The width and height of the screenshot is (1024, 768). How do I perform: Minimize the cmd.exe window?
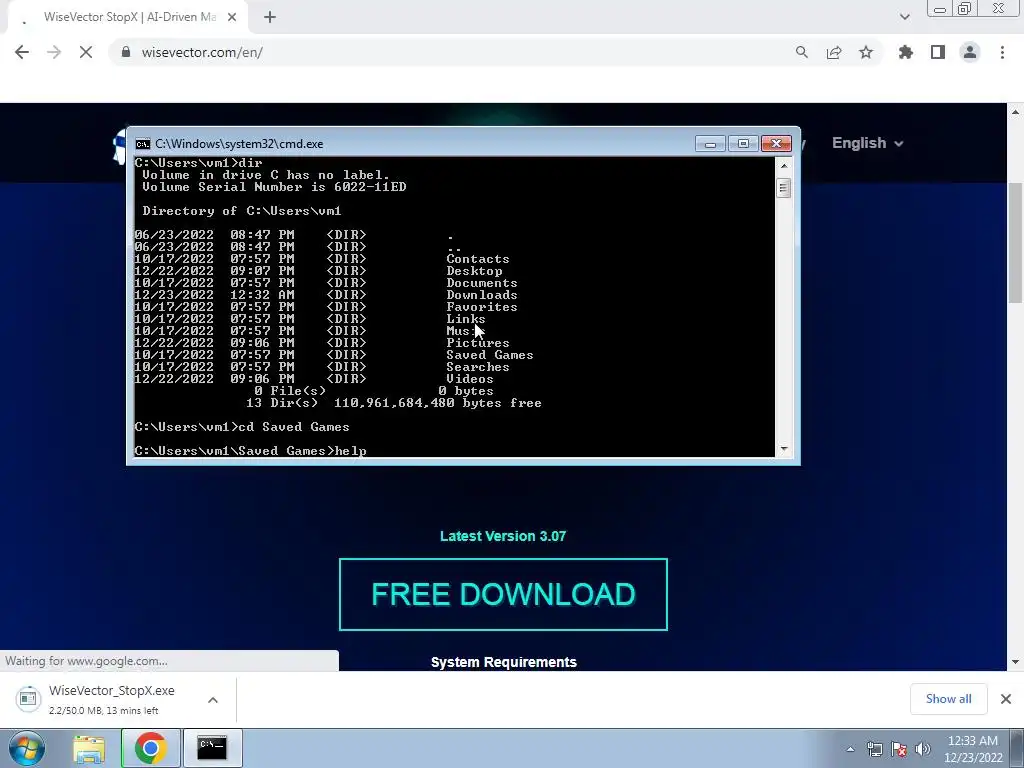(710, 144)
